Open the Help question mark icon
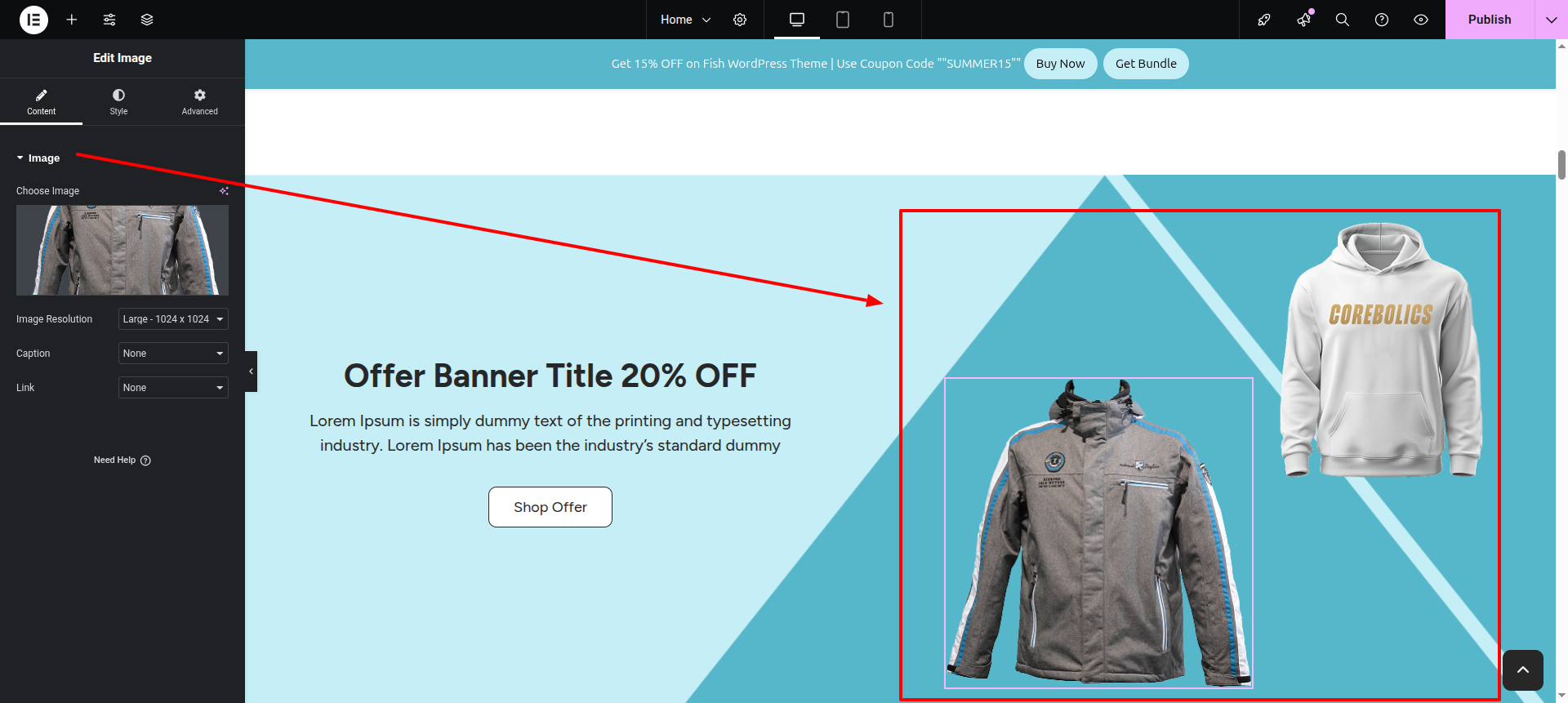Viewport: 1568px width, 703px height. pyautogui.click(x=1382, y=20)
